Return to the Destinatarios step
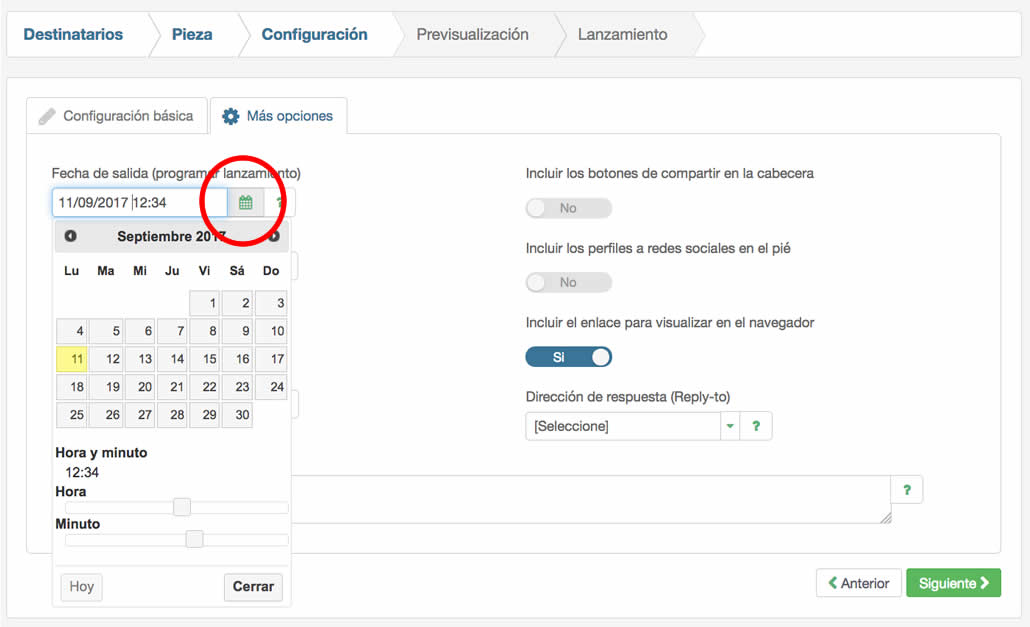The image size is (1030, 627). click(74, 34)
